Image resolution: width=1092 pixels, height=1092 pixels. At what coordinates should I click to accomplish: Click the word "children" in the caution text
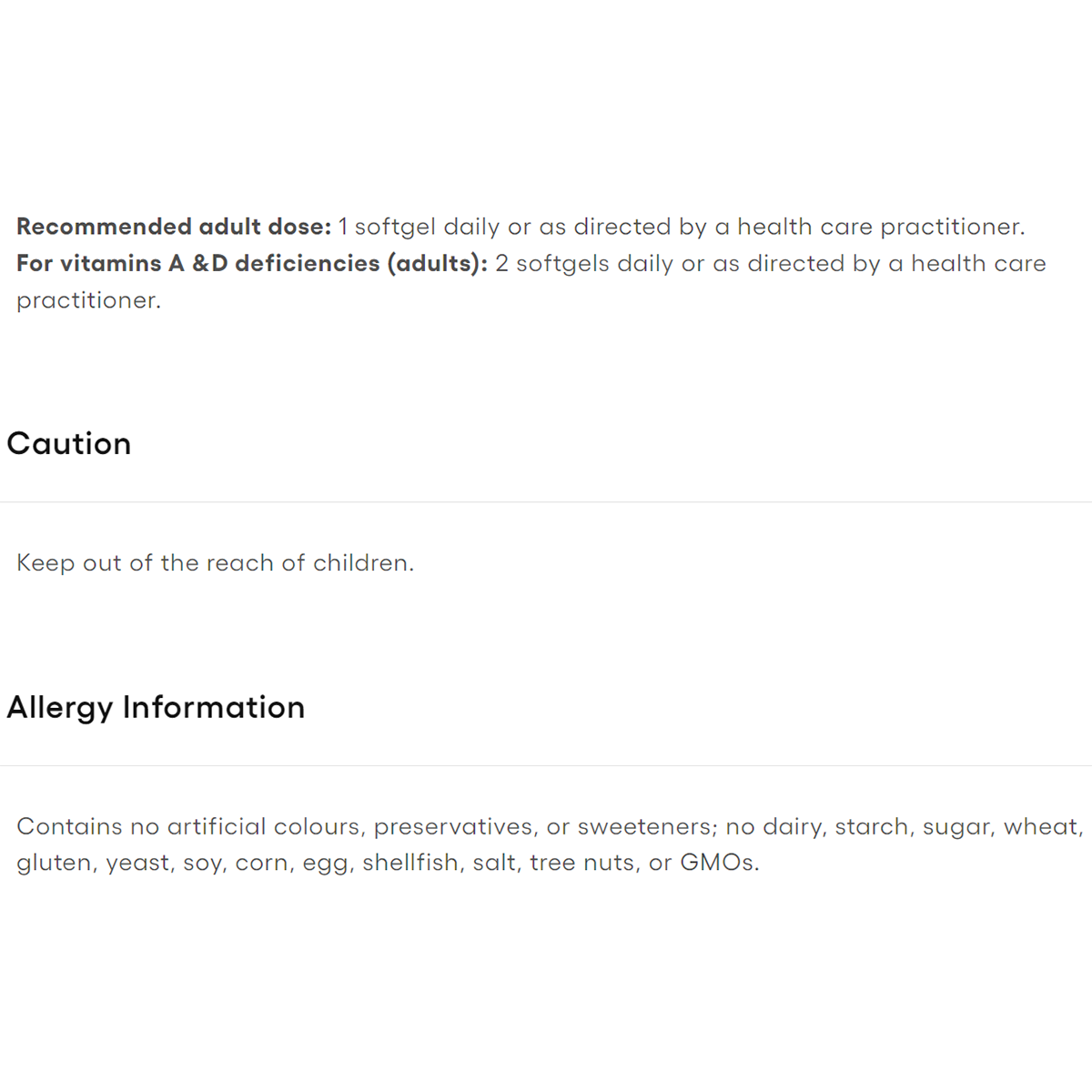(360, 563)
